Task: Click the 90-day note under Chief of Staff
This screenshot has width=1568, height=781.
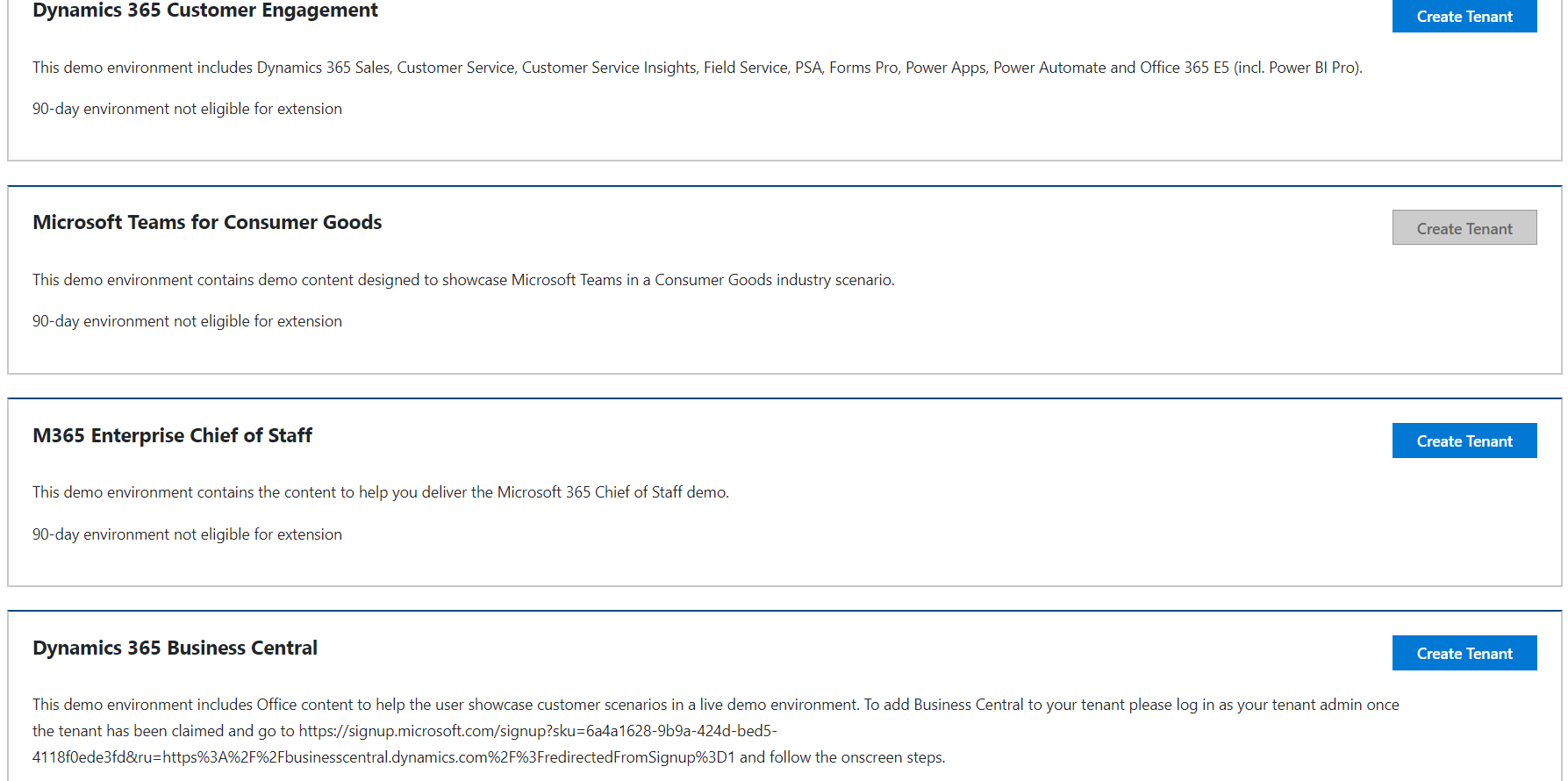Action: point(187,534)
